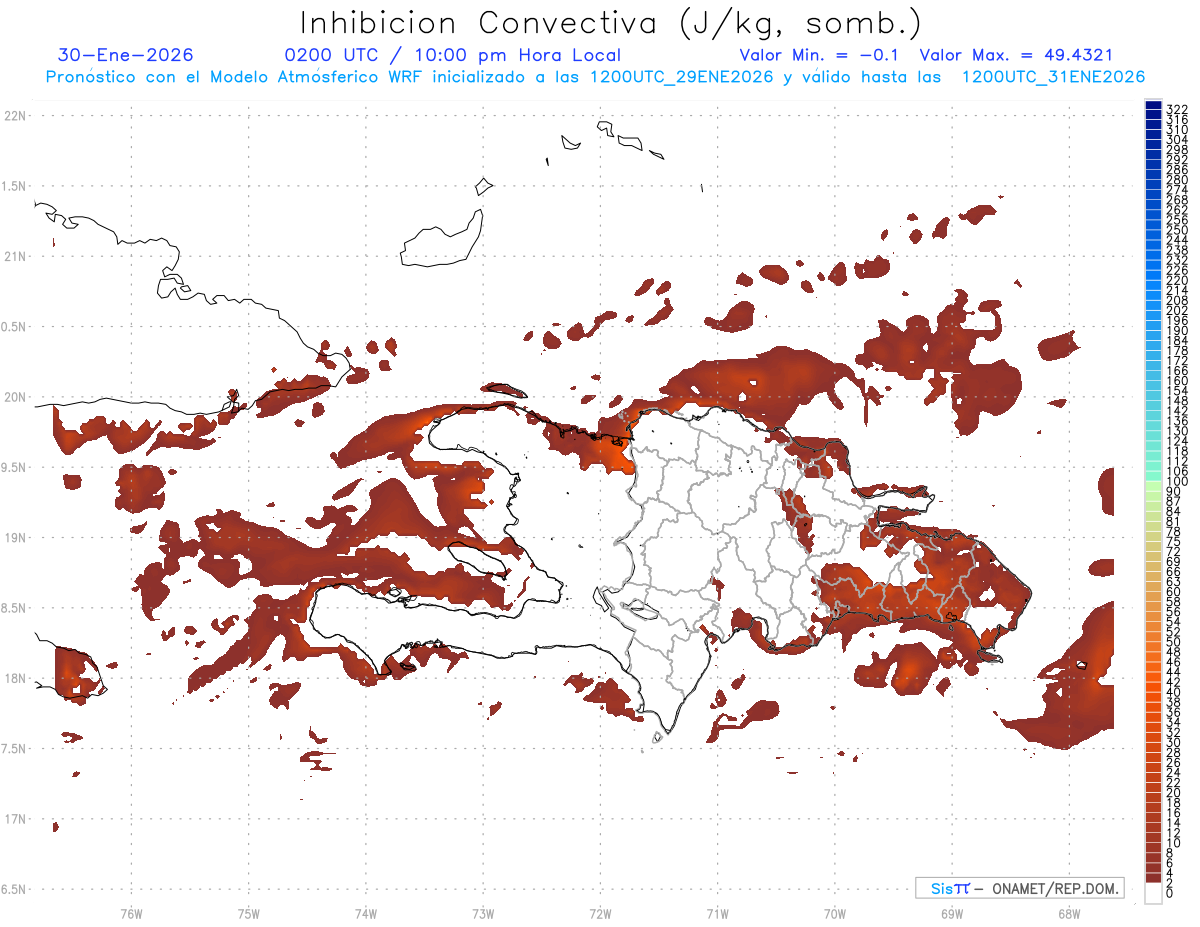The width and height of the screenshot is (1200, 927).
Task: Click the '322' colorbar value
Action: click(1177, 108)
